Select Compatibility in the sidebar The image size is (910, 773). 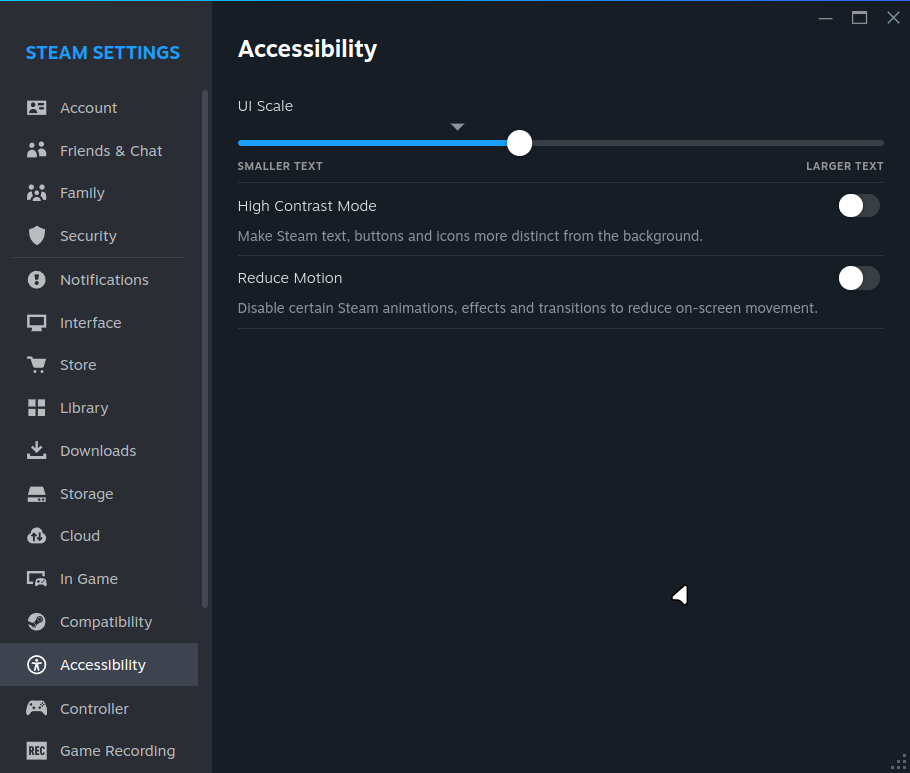tap(105, 622)
